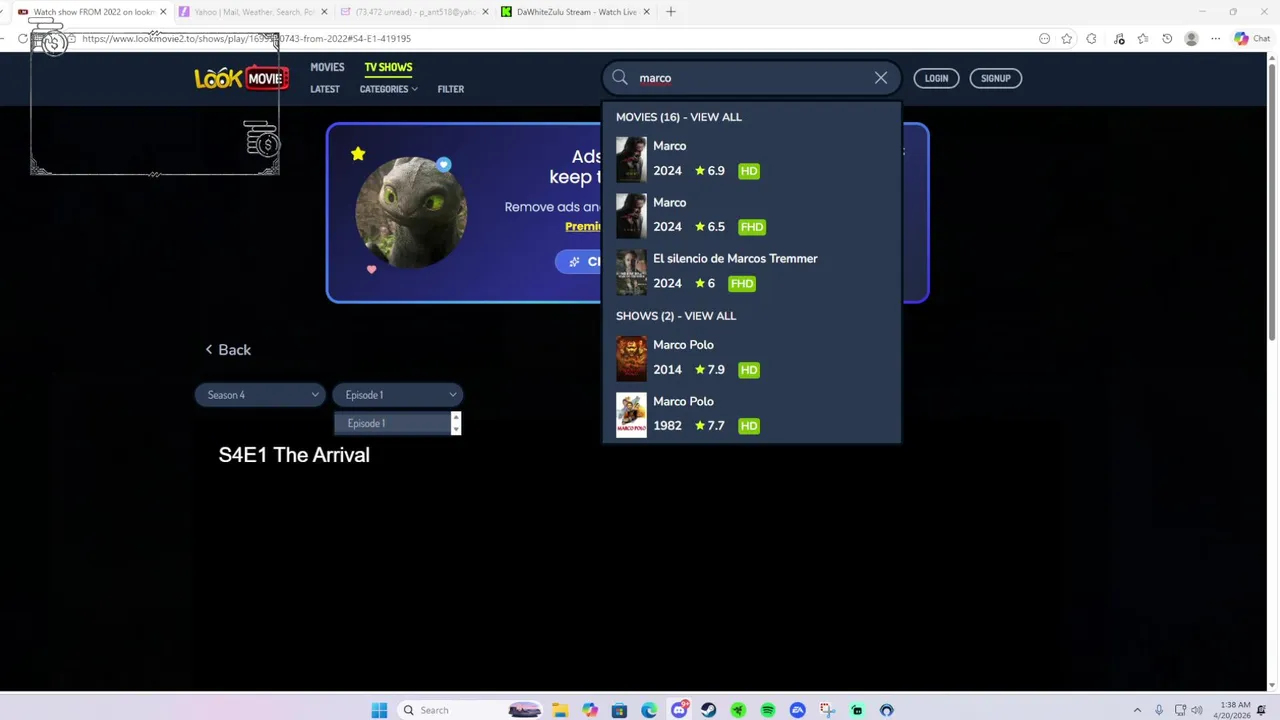Click the Back link
This screenshot has height=720, width=1280.
point(234,349)
